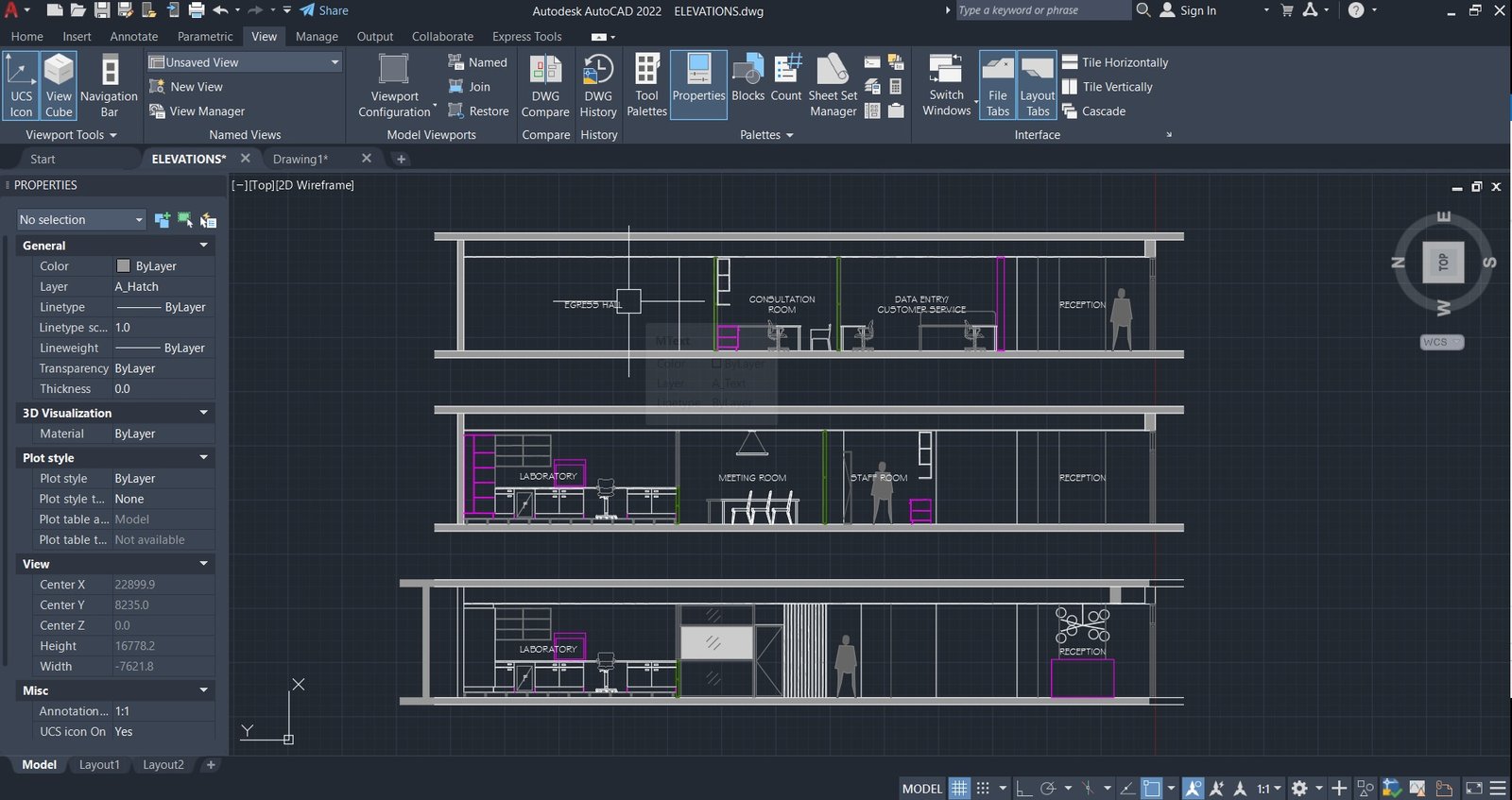Open the Unsaved View dropdown
The image size is (1512, 800).
pos(244,62)
